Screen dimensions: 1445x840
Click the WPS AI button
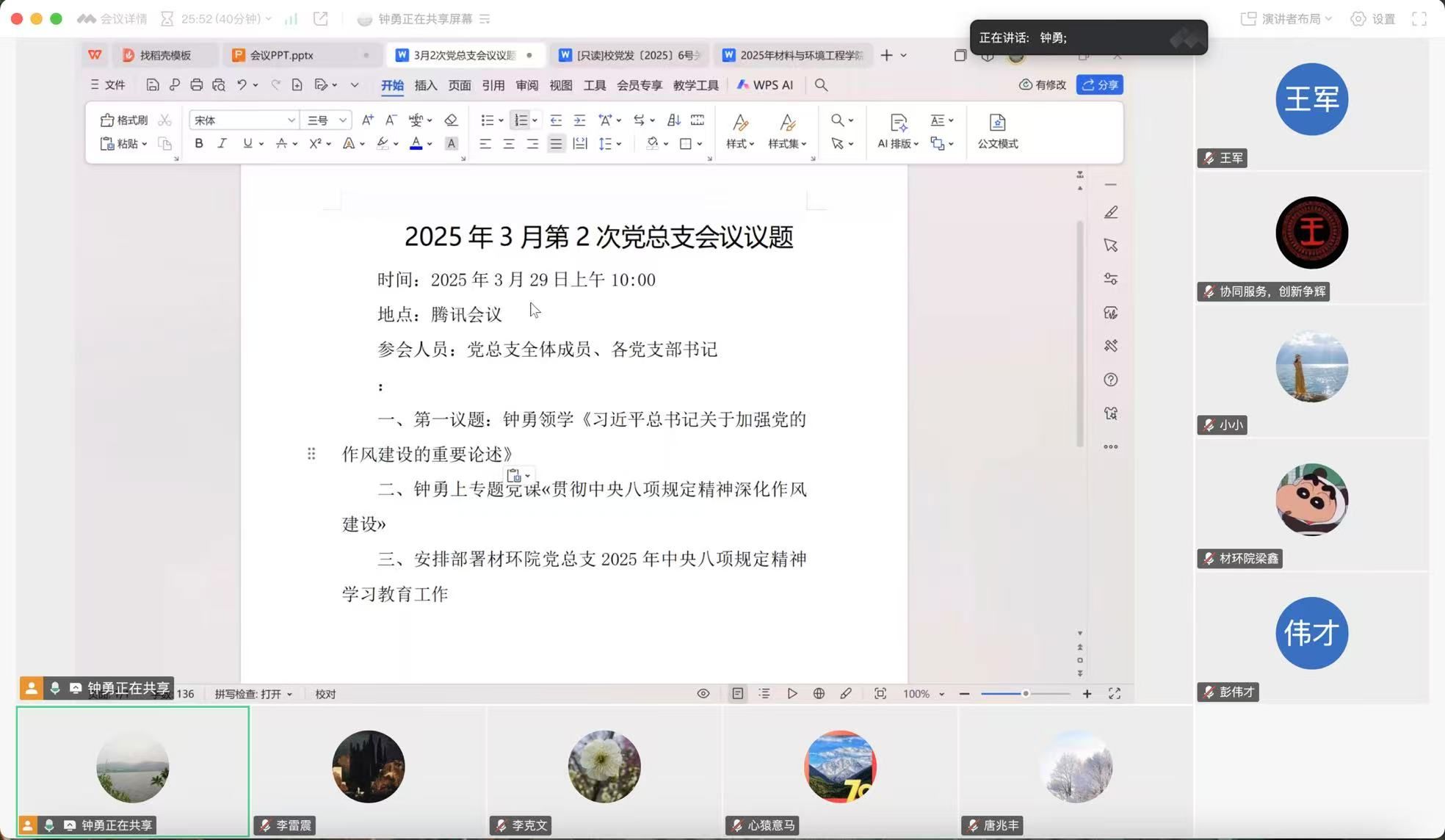[x=764, y=85]
